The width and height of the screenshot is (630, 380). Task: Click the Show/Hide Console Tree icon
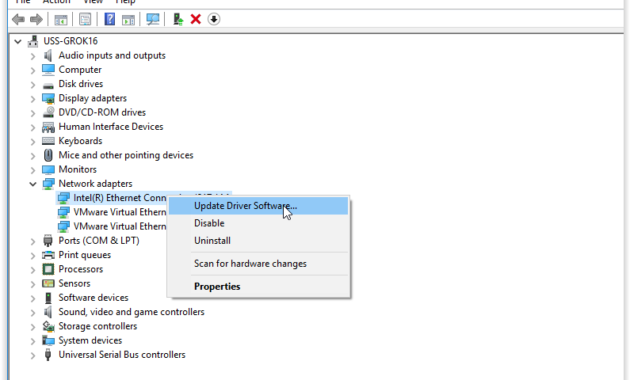pyautogui.click(x=61, y=19)
